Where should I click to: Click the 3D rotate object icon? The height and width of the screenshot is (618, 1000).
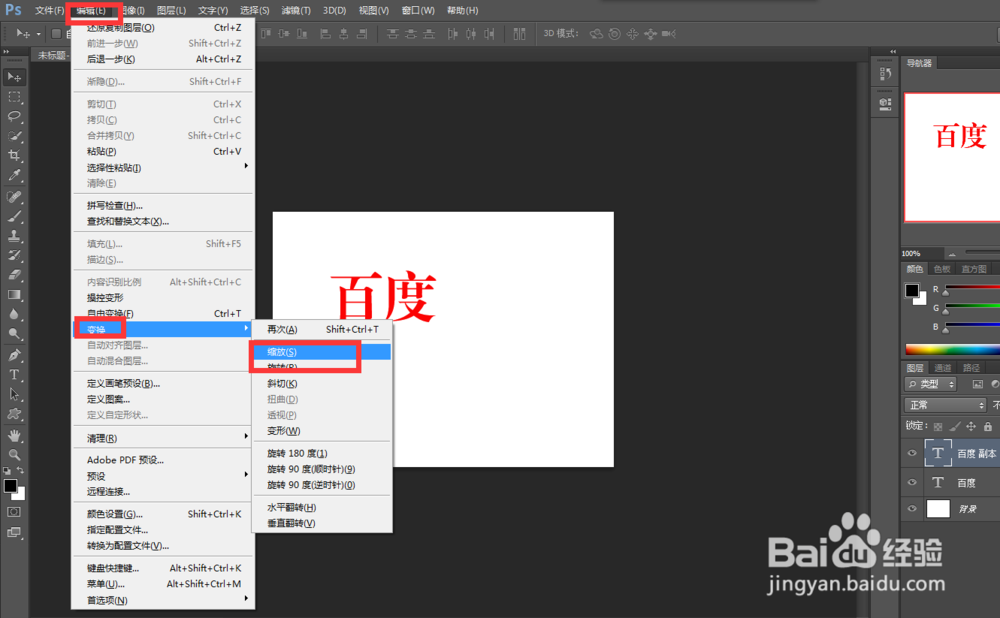coord(596,34)
